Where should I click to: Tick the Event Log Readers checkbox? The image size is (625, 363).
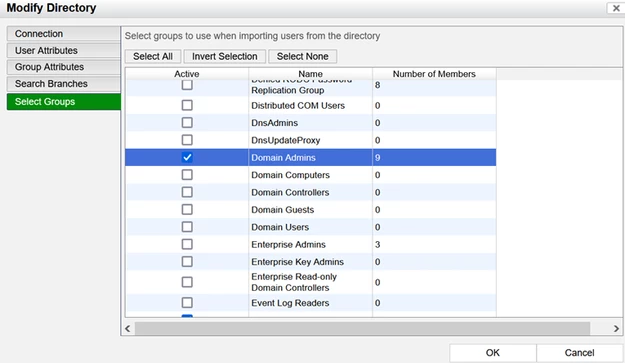point(187,302)
